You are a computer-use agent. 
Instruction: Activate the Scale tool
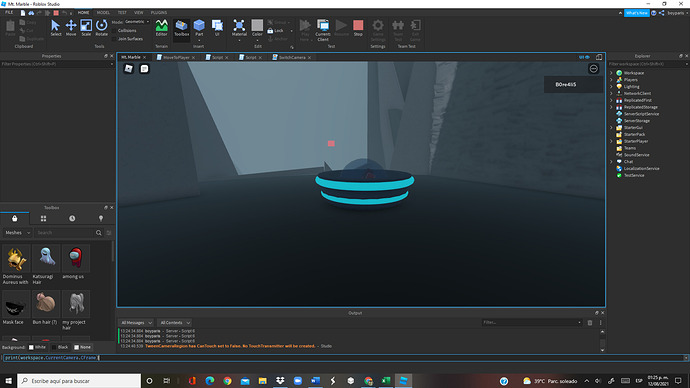tap(86, 27)
